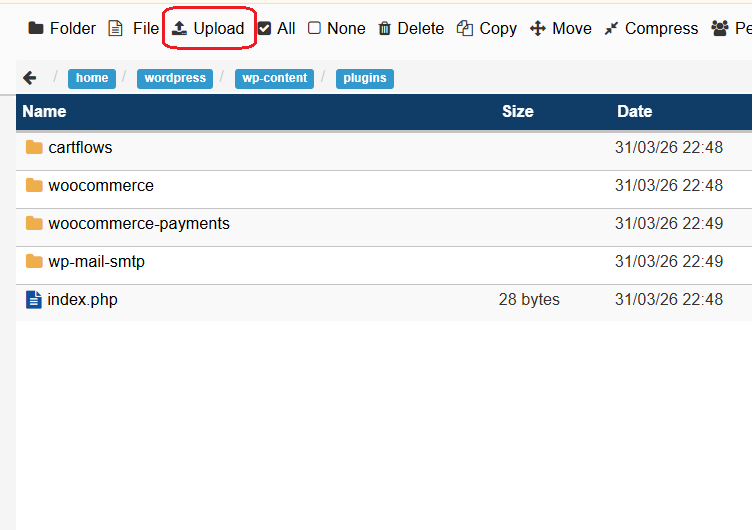Navigate to wp-content breadcrumb

tap(274, 78)
